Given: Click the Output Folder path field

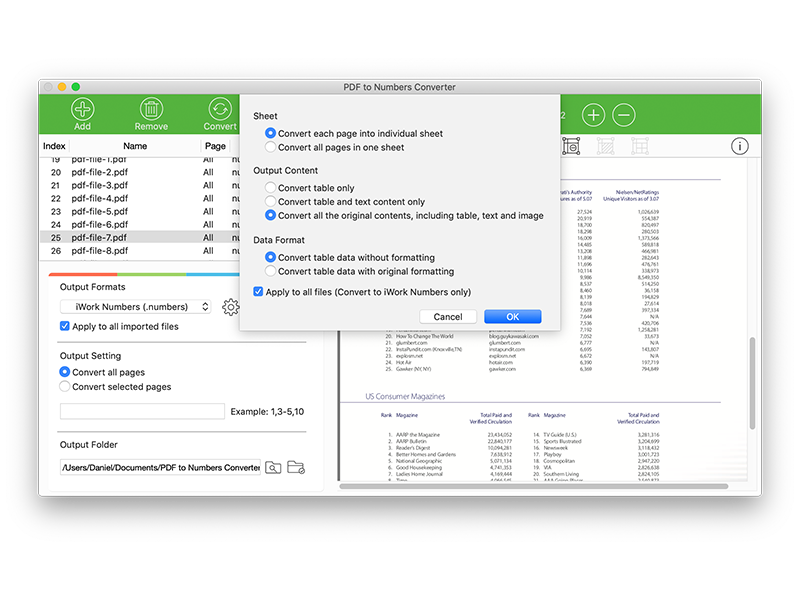Looking at the screenshot, I should (160, 467).
